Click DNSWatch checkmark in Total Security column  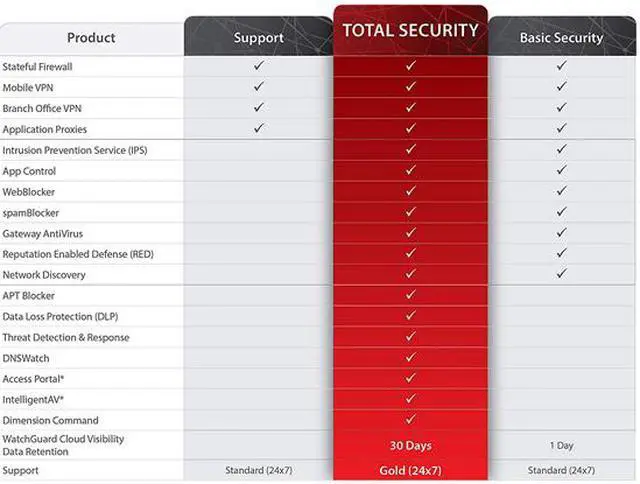pos(410,357)
